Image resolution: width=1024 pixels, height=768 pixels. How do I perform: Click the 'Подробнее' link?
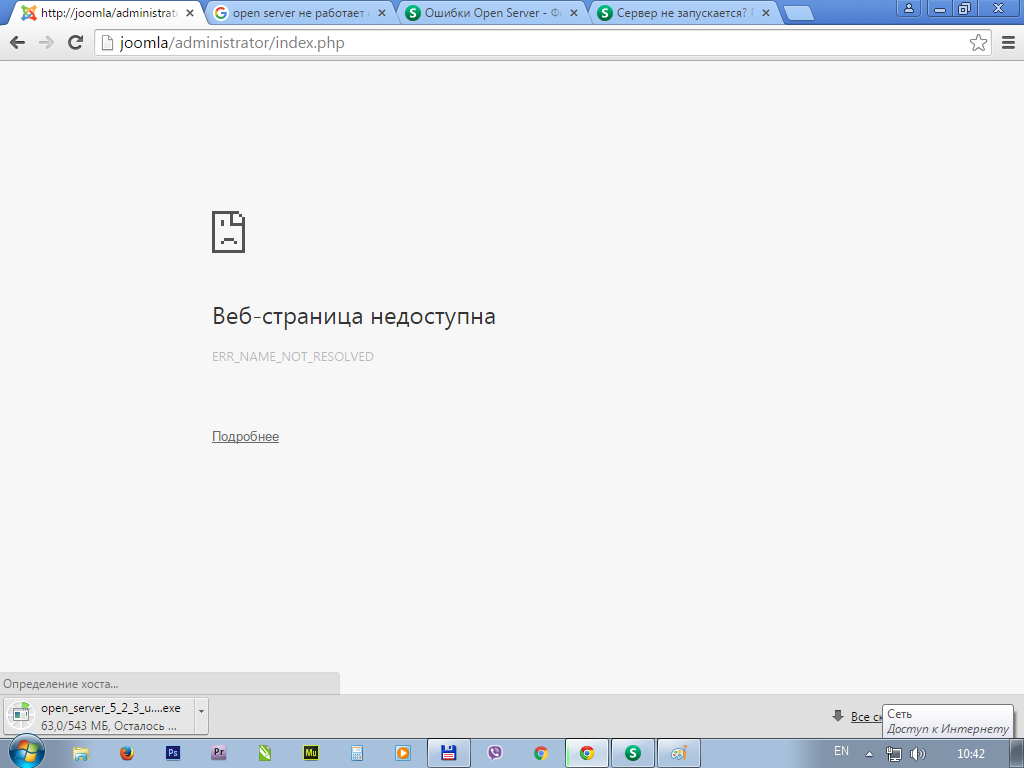pyautogui.click(x=245, y=437)
